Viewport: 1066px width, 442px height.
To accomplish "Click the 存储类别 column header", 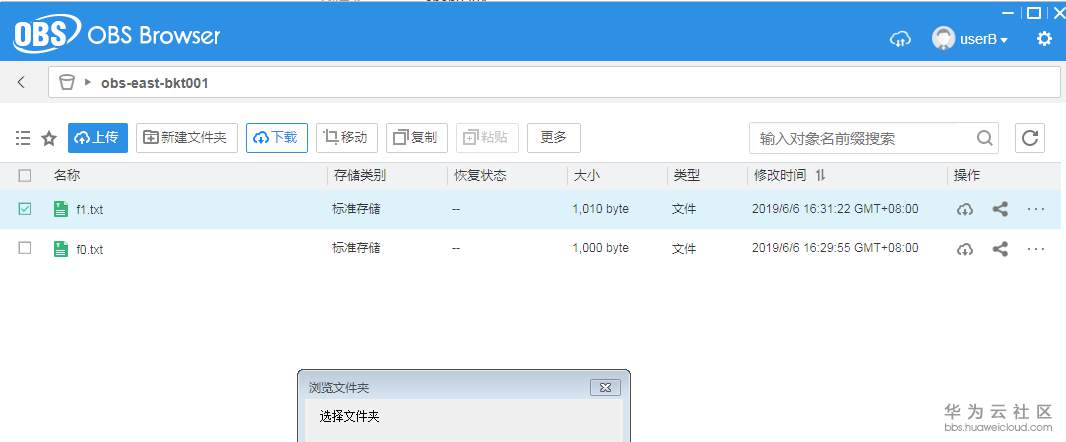I will (360, 175).
